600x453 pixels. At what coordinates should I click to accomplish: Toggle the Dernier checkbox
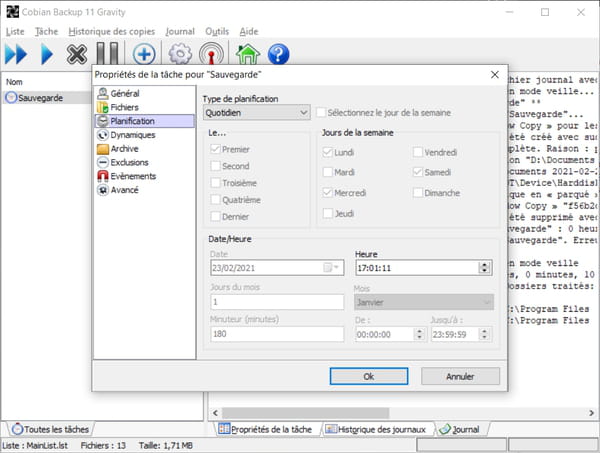click(x=215, y=216)
